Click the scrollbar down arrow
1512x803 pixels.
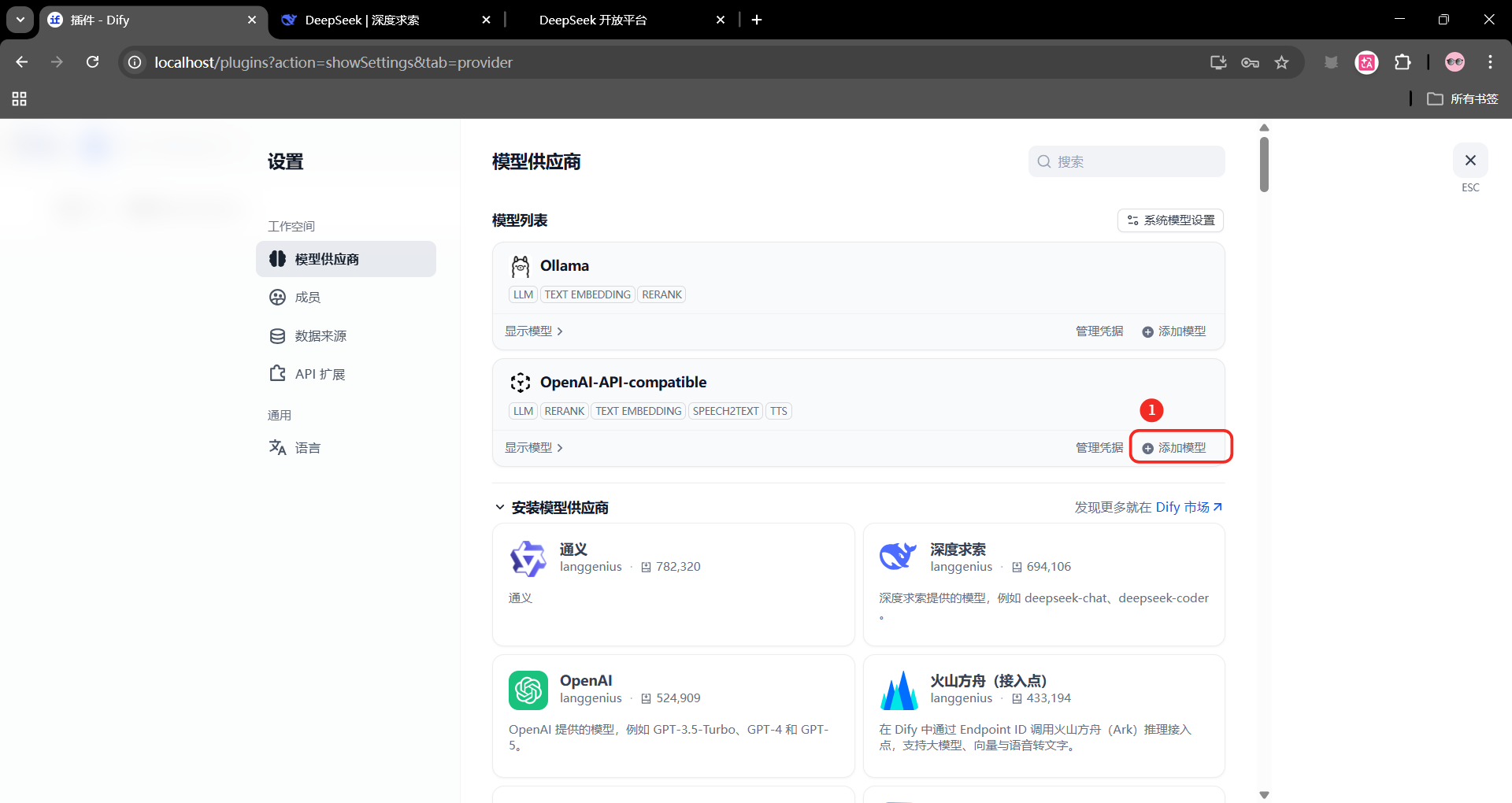(x=1264, y=795)
